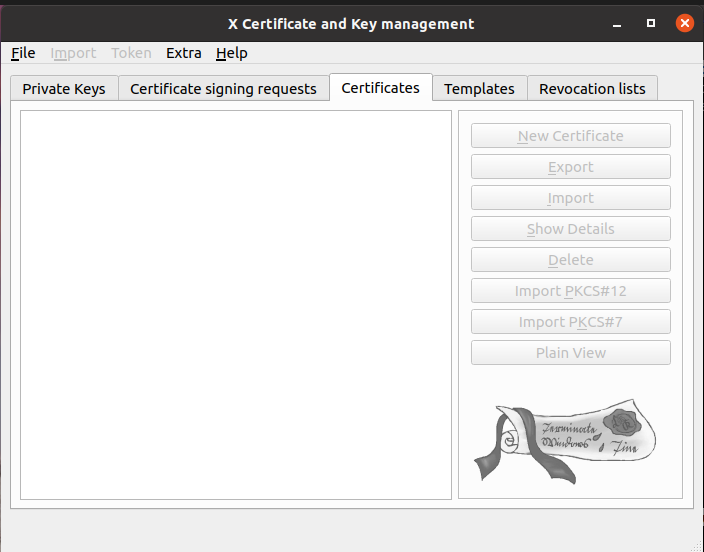The image size is (704, 552).
Task: Click the Import button in side panel
Action: coord(570,198)
